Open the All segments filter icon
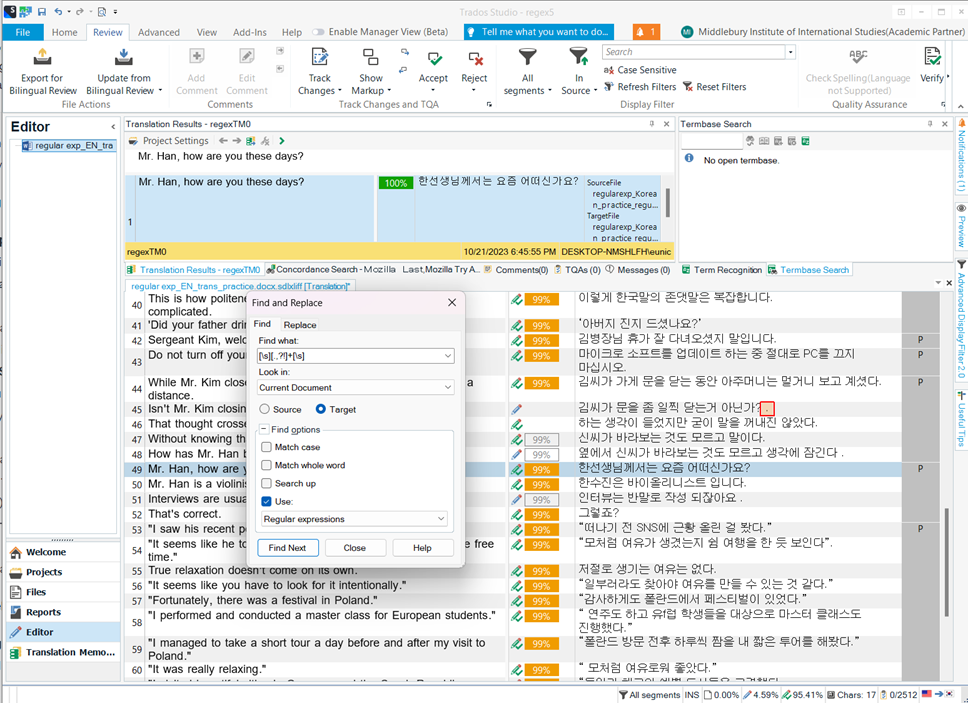The height and width of the screenshot is (703, 968). [x=527, y=57]
